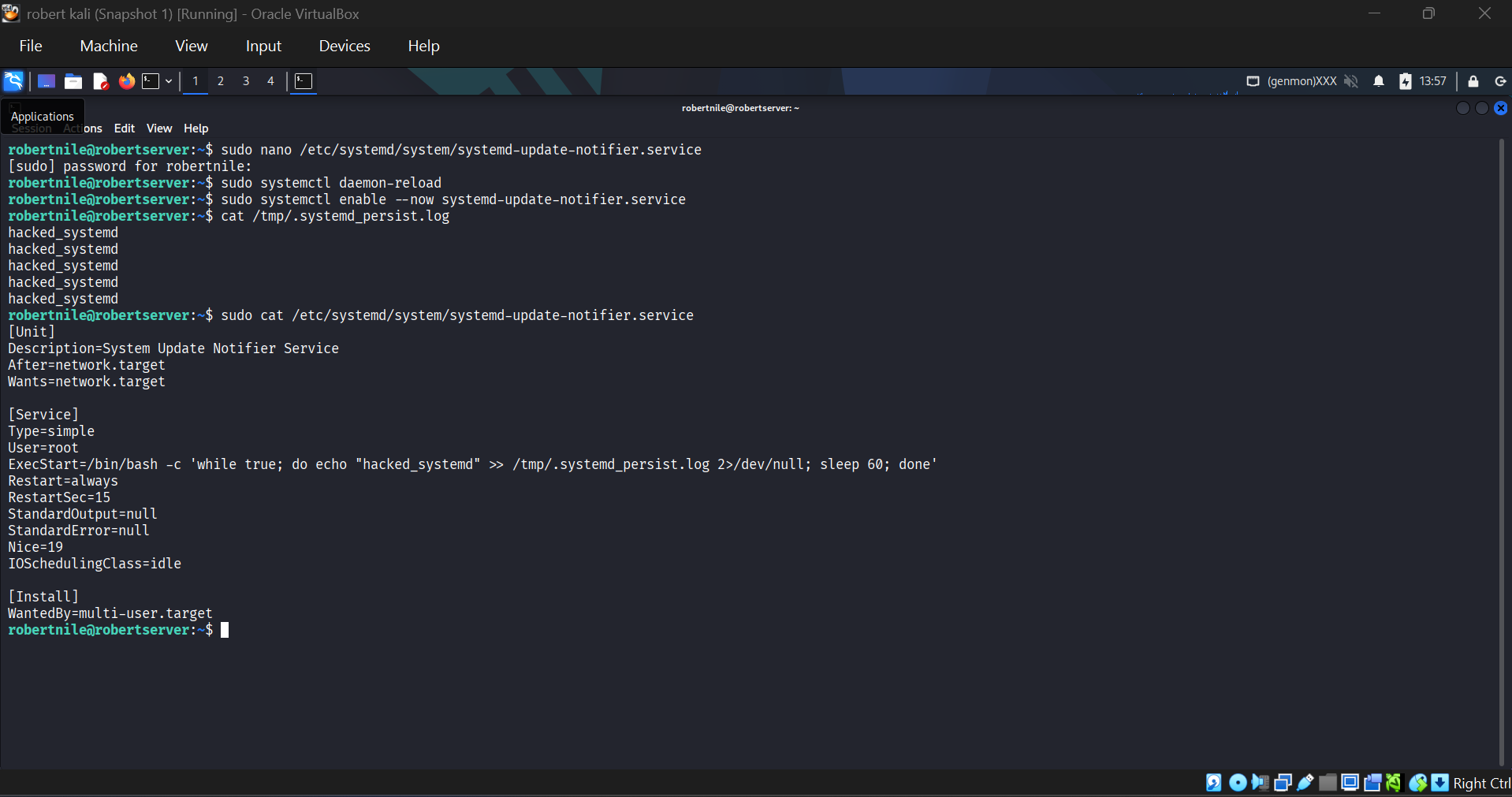1512x797 pixels.
Task: Click the [sudo] password for robertnile line
Action: (x=130, y=166)
